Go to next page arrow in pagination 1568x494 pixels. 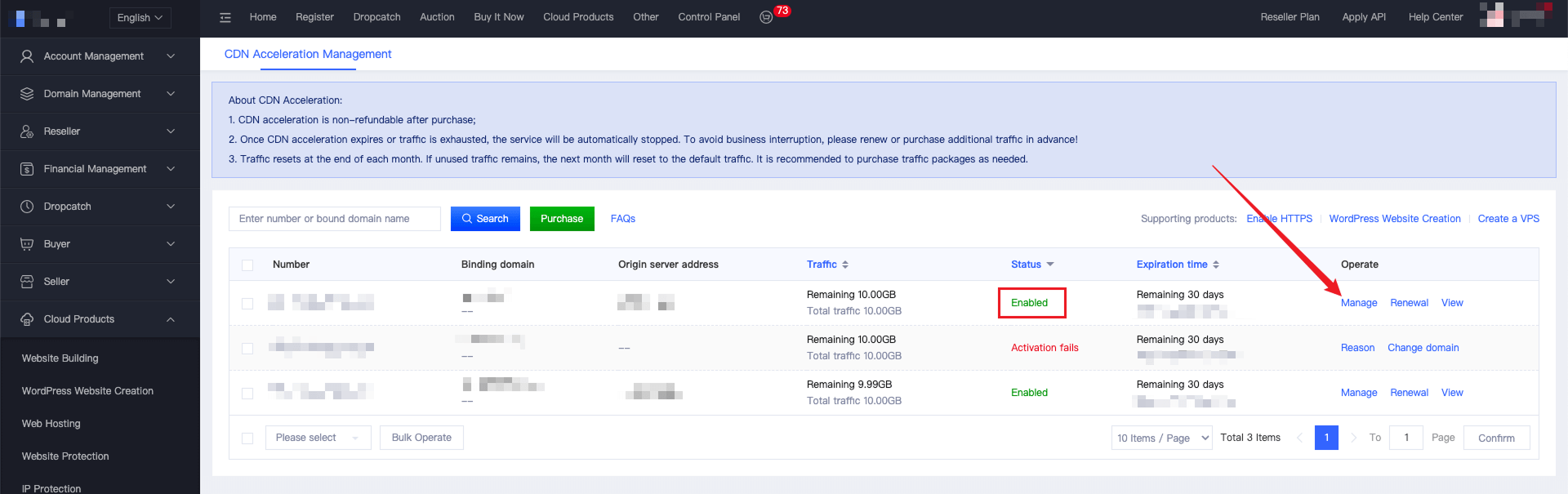tap(1353, 438)
